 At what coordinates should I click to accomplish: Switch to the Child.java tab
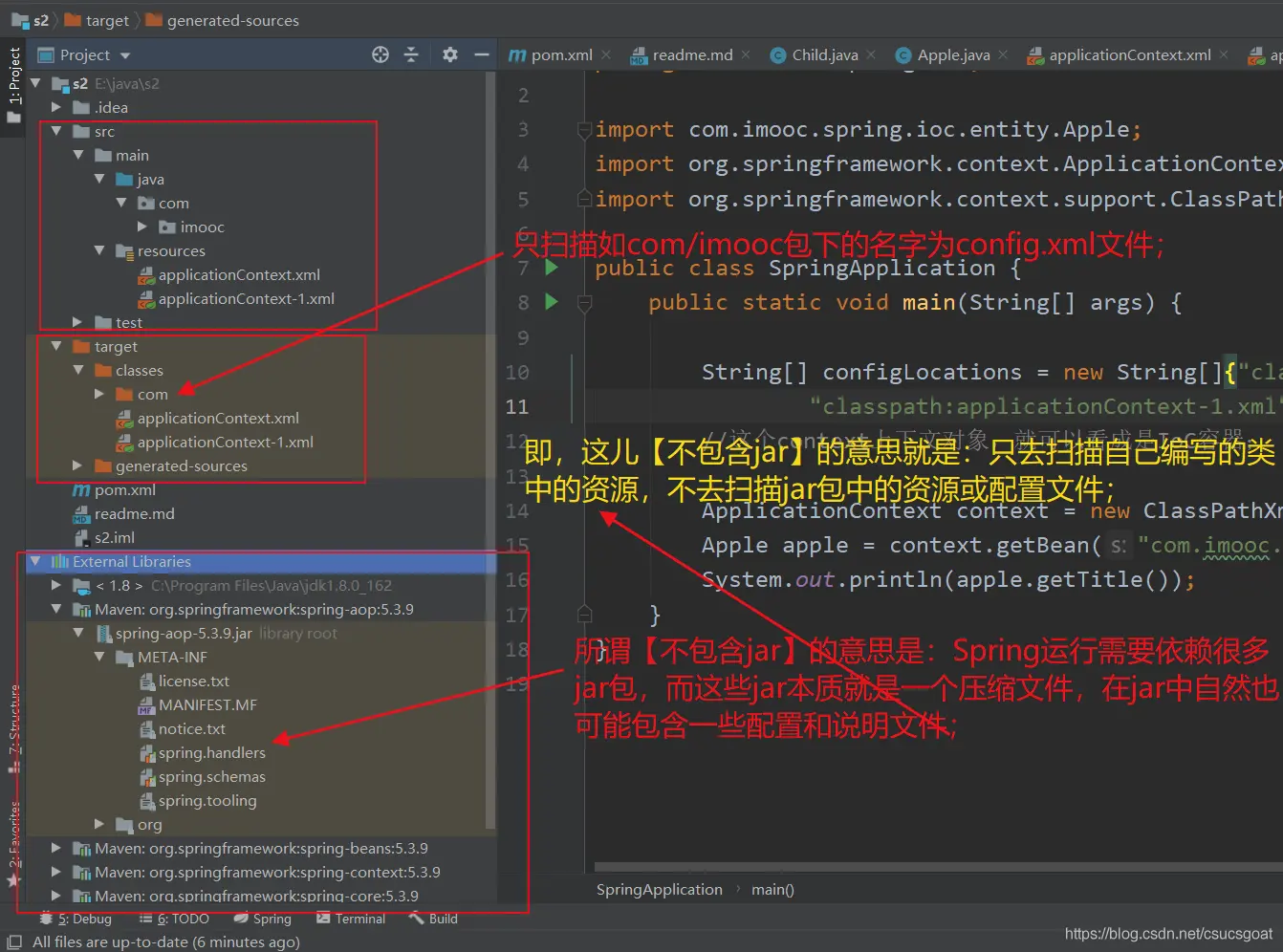823,54
